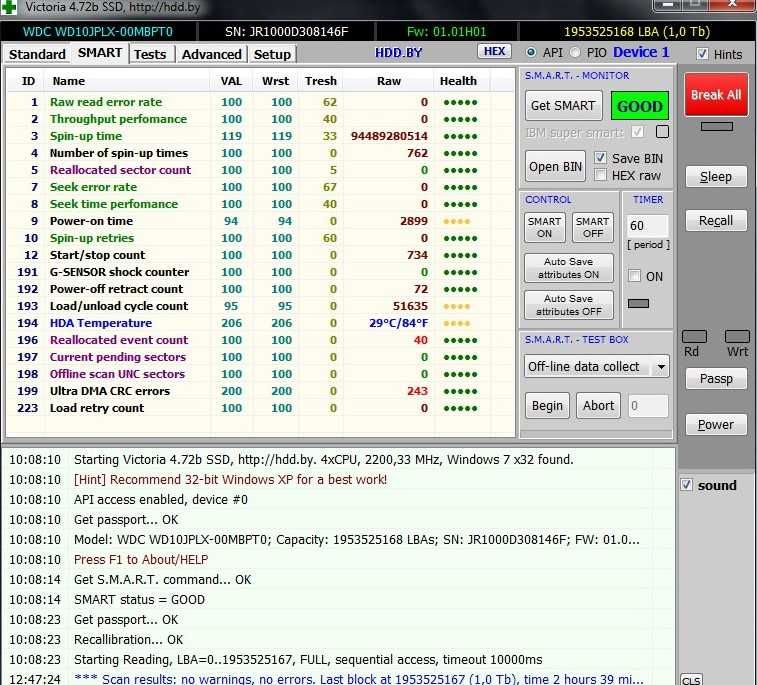Click Begin in SMART test box
The image size is (757, 685).
click(x=547, y=405)
